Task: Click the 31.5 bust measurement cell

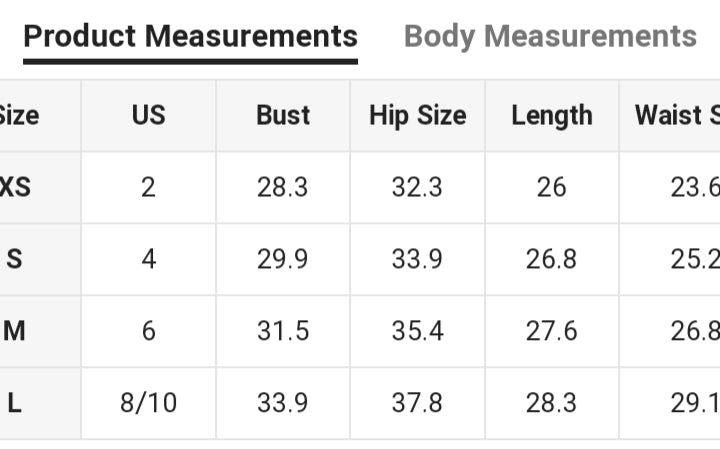Action: [x=283, y=331]
